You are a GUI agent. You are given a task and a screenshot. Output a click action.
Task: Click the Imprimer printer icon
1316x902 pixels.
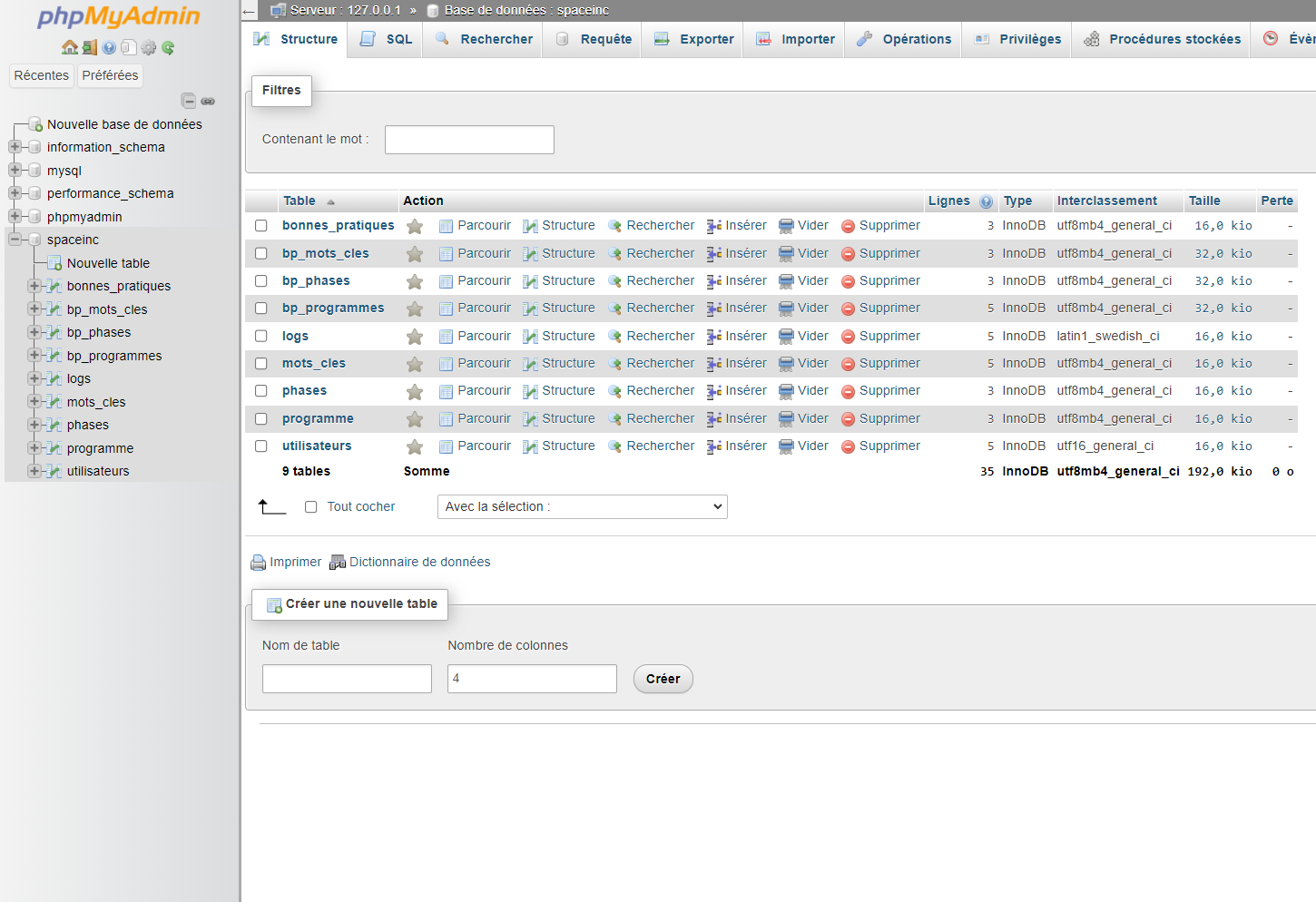tap(259, 563)
